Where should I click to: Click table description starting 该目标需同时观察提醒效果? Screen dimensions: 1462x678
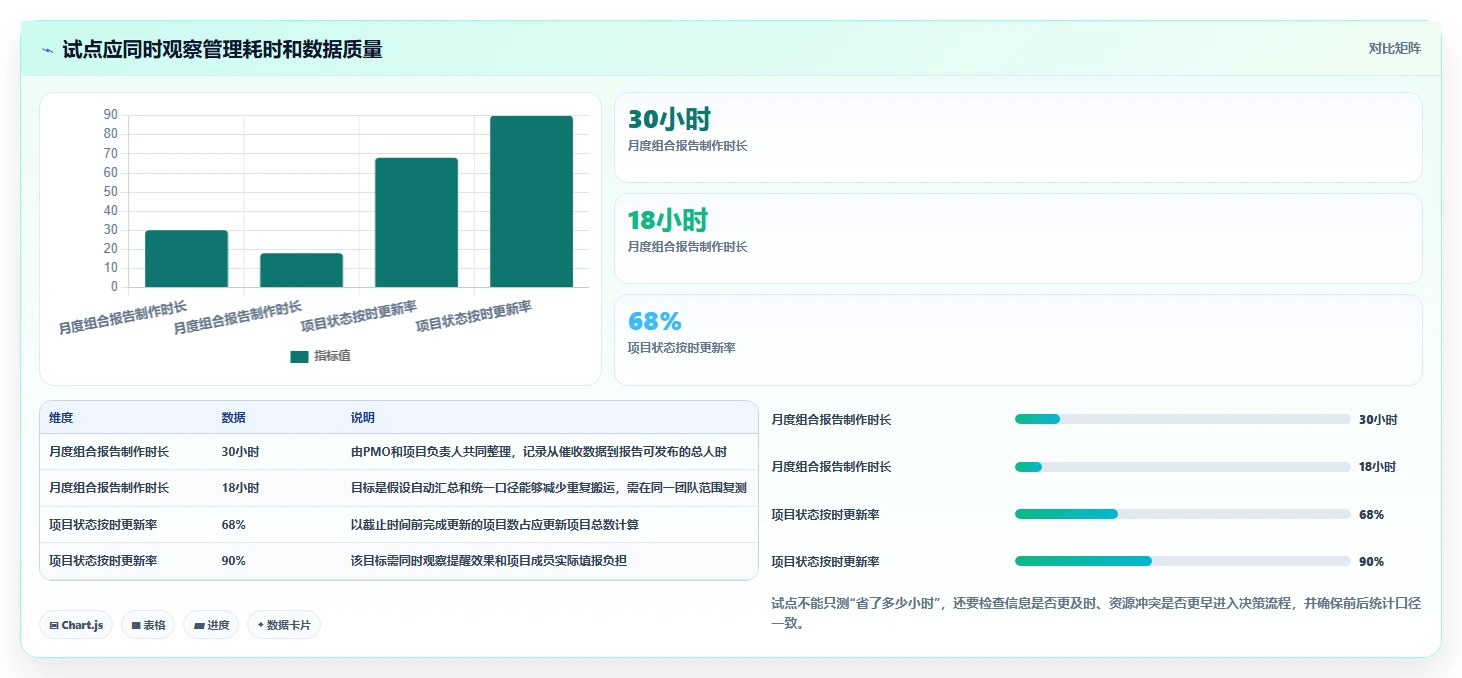(x=489, y=561)
